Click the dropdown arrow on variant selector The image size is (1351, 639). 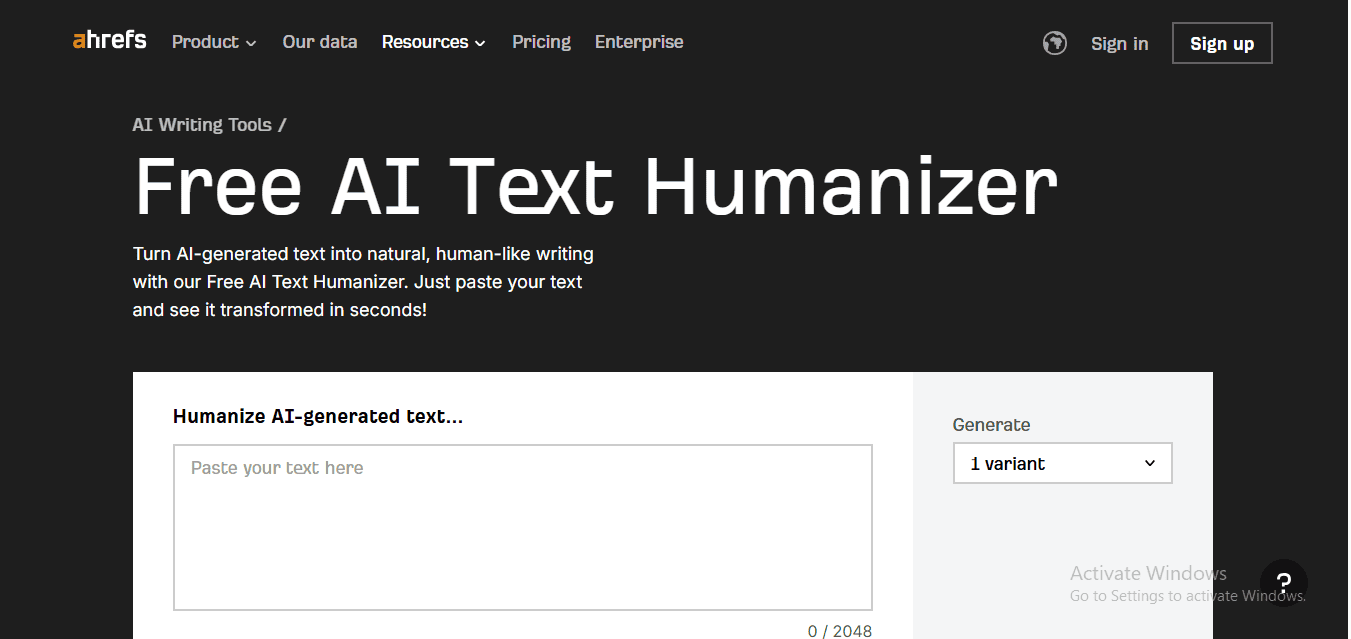point(1148,463)
